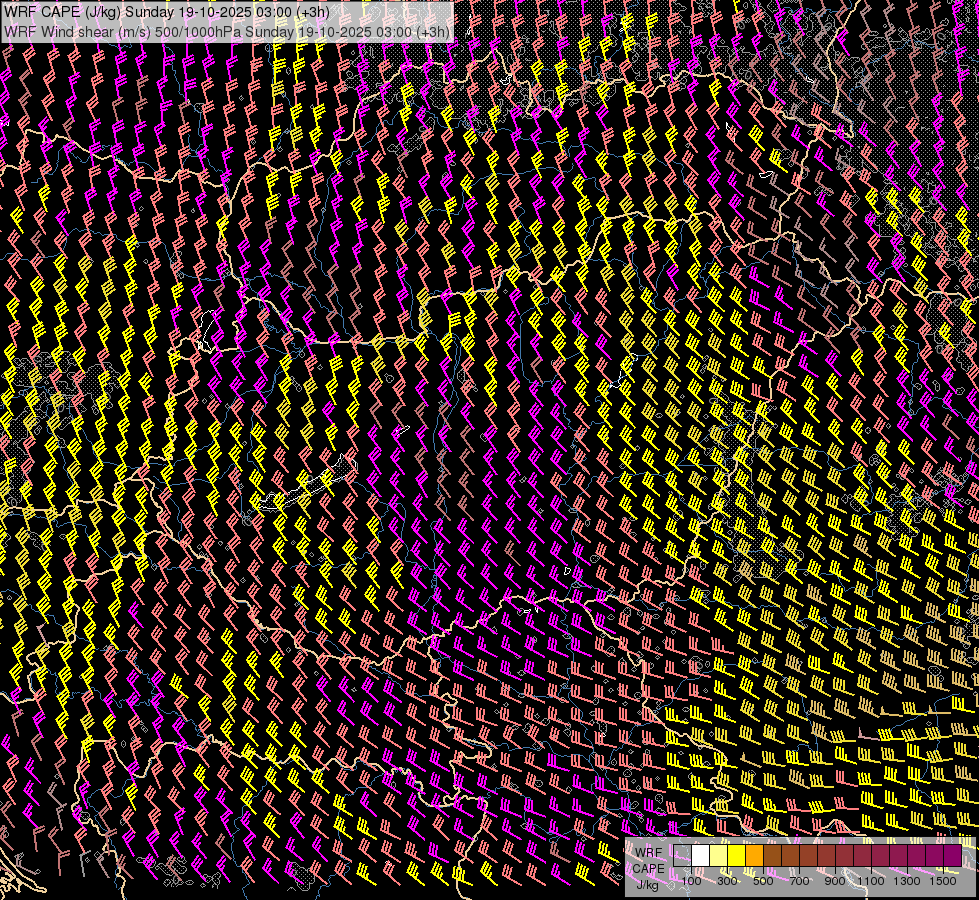979x900 pixels.
Task: Click the last purple swatch above 1500
Action: pos(953,856)
